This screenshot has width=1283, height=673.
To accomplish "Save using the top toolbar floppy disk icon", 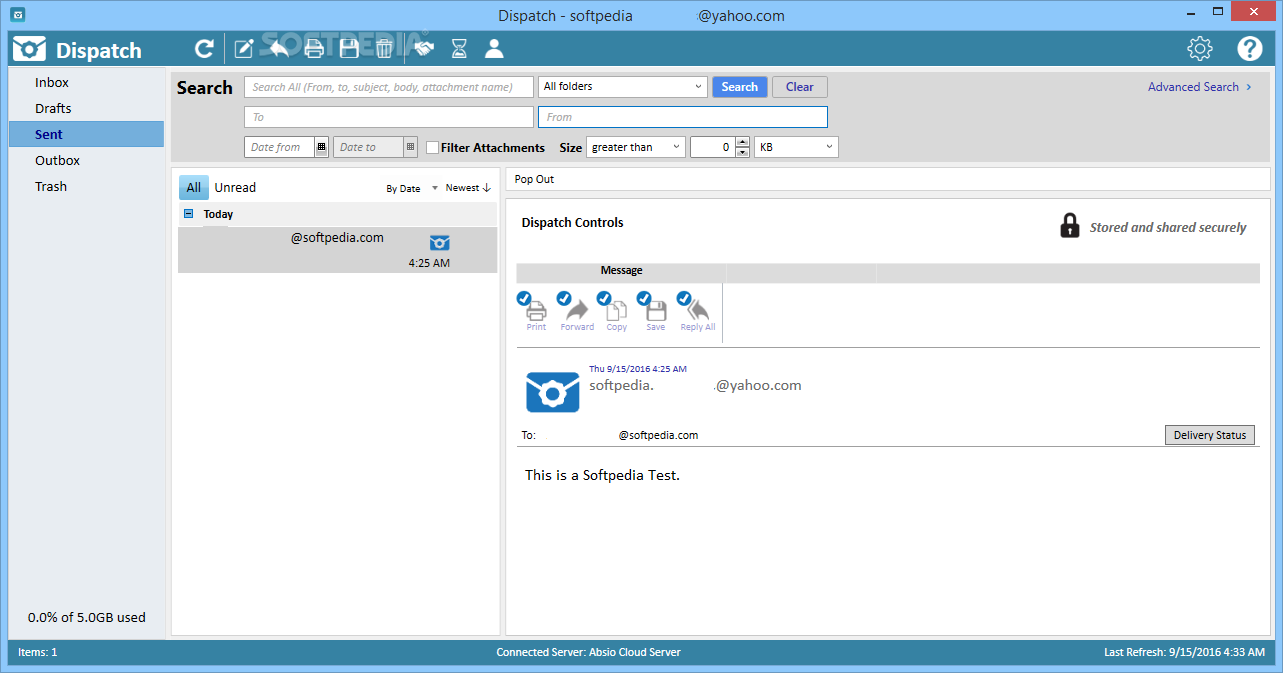I will [x=349, y=48].
